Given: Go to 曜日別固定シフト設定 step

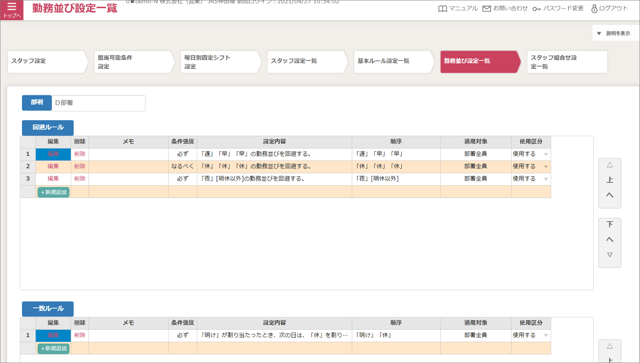Looking at the screenshot, I should click(x=220, y=62).
